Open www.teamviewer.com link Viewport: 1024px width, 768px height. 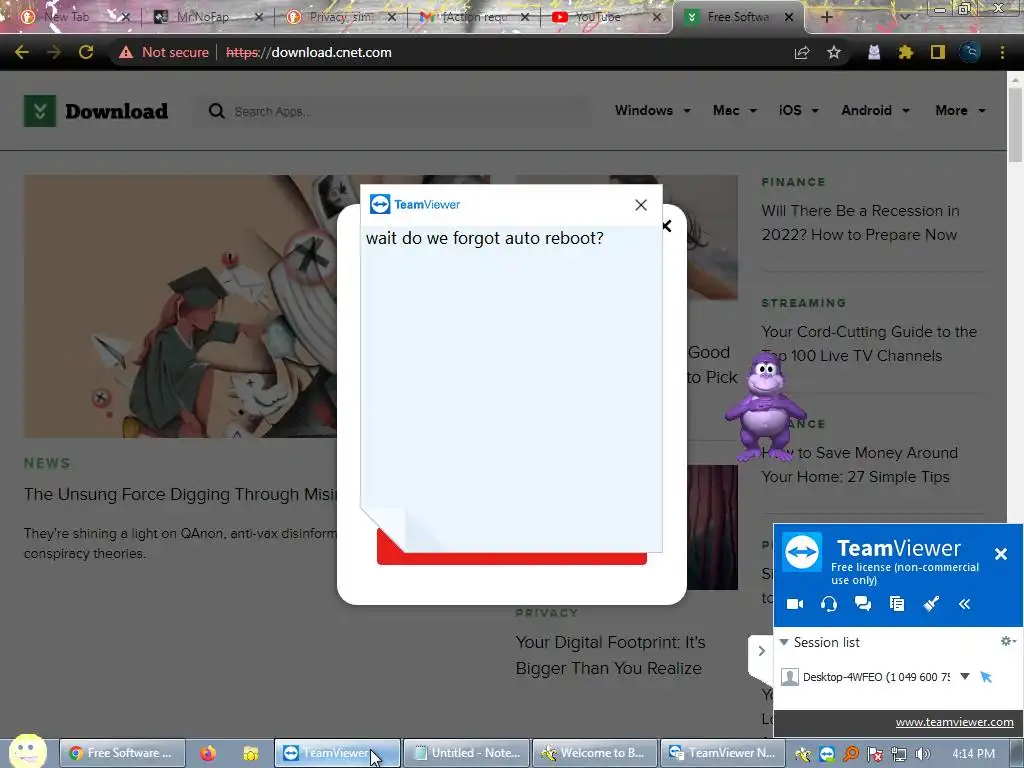tap(954, 722)
